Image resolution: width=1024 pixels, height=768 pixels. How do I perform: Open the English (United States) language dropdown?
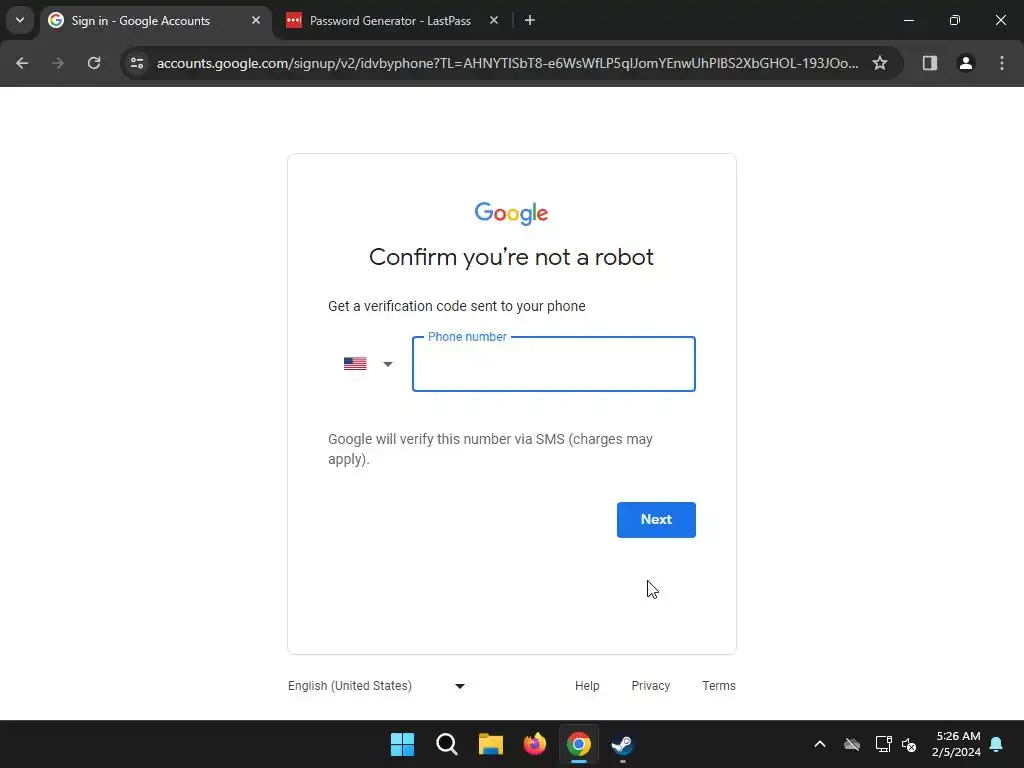coord(376,686)
